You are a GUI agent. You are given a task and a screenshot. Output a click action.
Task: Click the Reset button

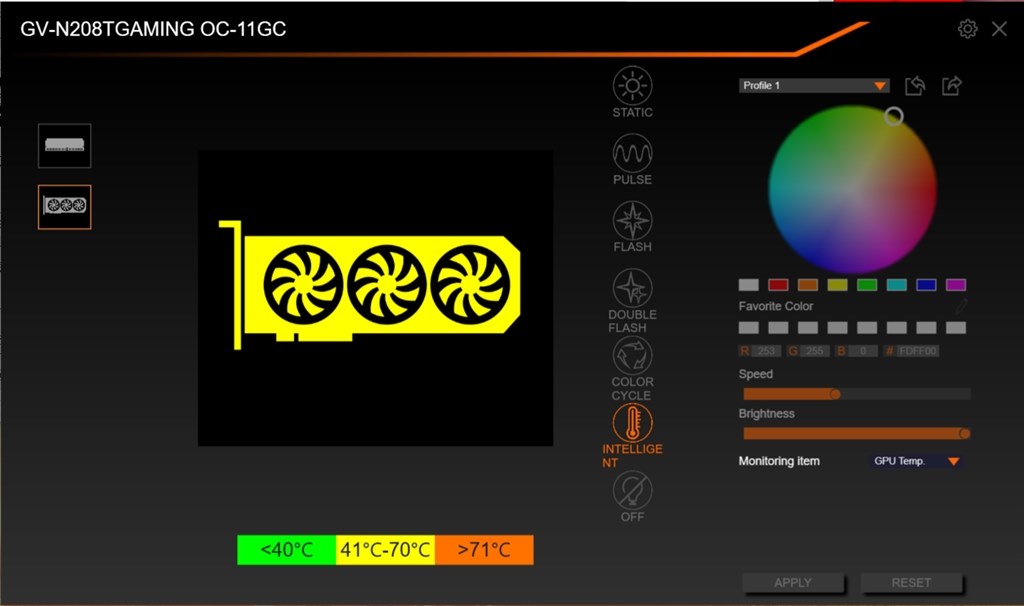[x=911, y=582]
